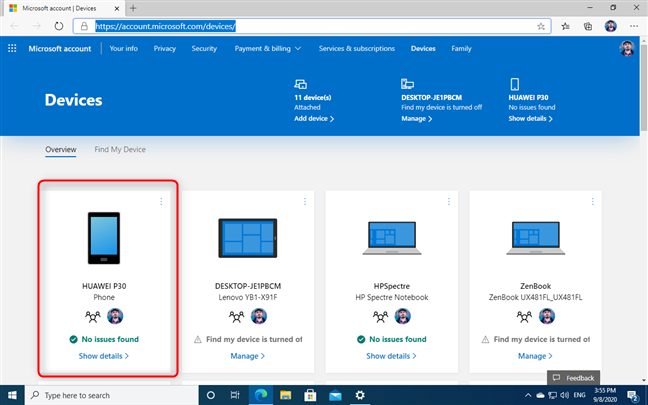Open Cortana from the taskbar

(210, 395)
